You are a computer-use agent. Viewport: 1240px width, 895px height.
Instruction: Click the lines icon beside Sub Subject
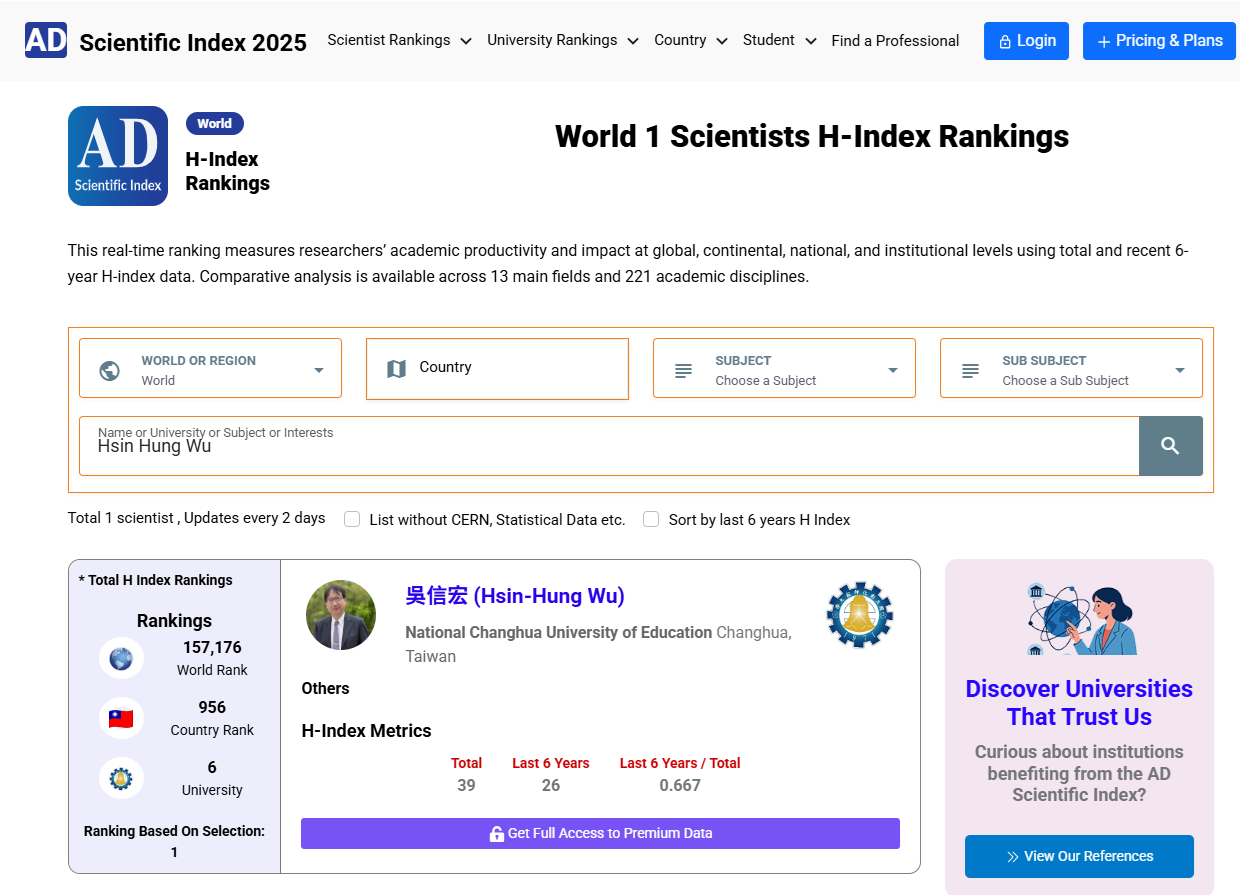(x=970, y=371)
